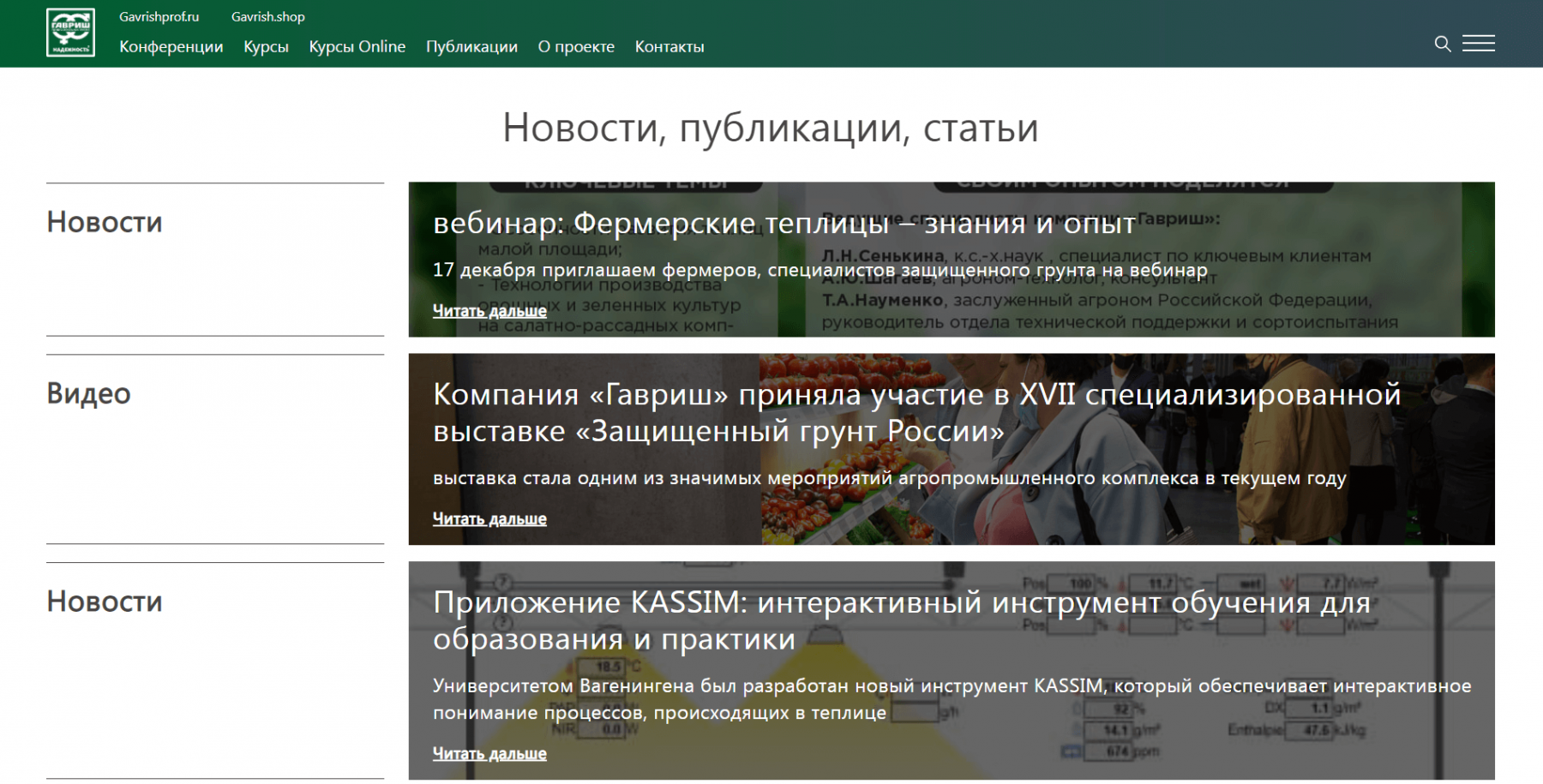Viewport: 1543px width, 784px height.
Task: Open the hamburger menu icon
Action: (1478, 44)
